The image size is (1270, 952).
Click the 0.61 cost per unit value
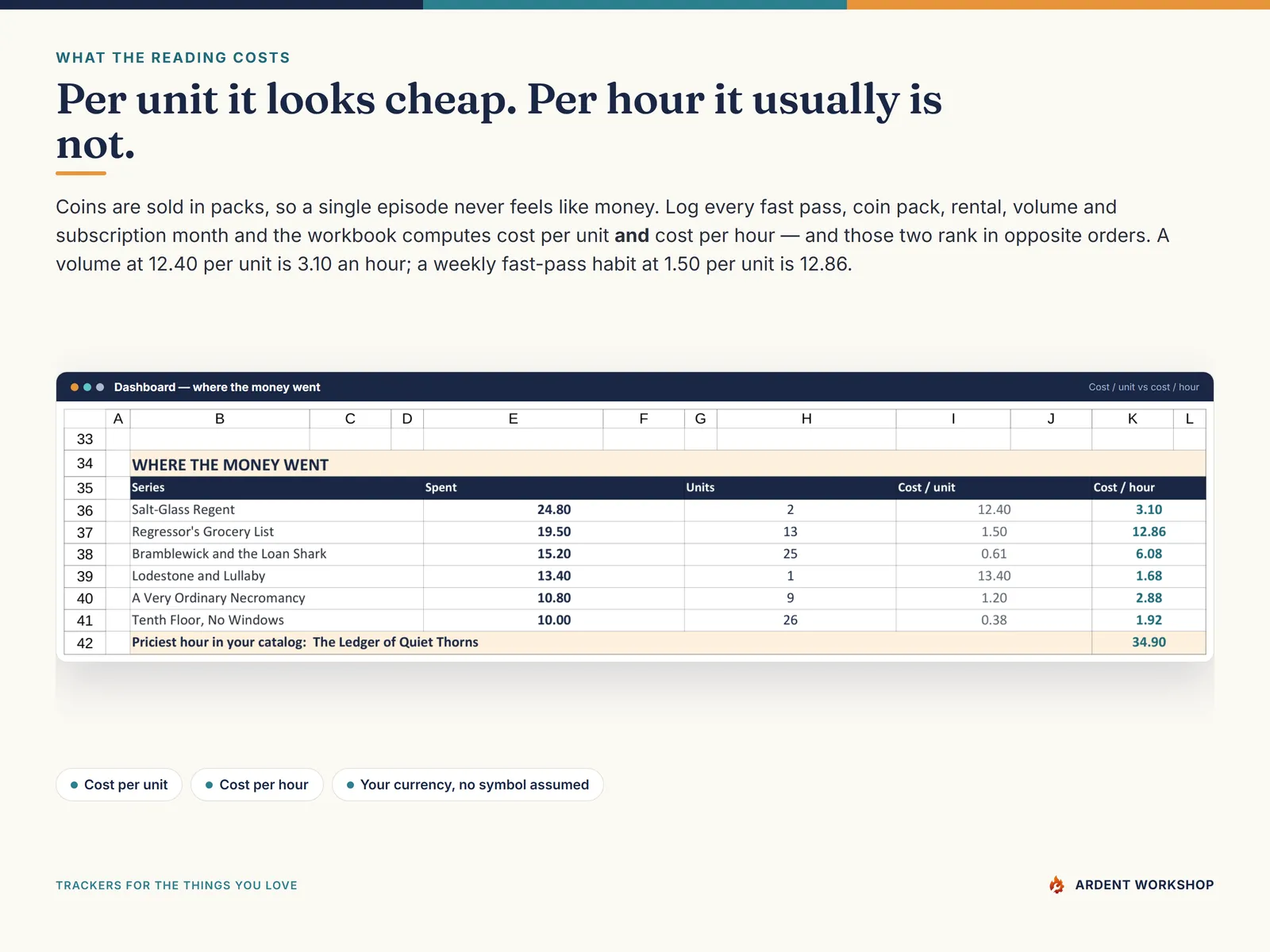click(994, 555)
